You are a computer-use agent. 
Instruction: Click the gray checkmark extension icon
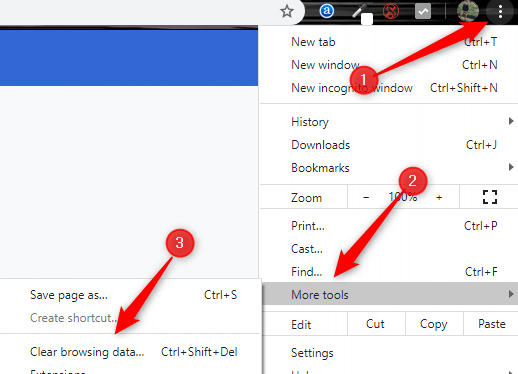(423, 12)
